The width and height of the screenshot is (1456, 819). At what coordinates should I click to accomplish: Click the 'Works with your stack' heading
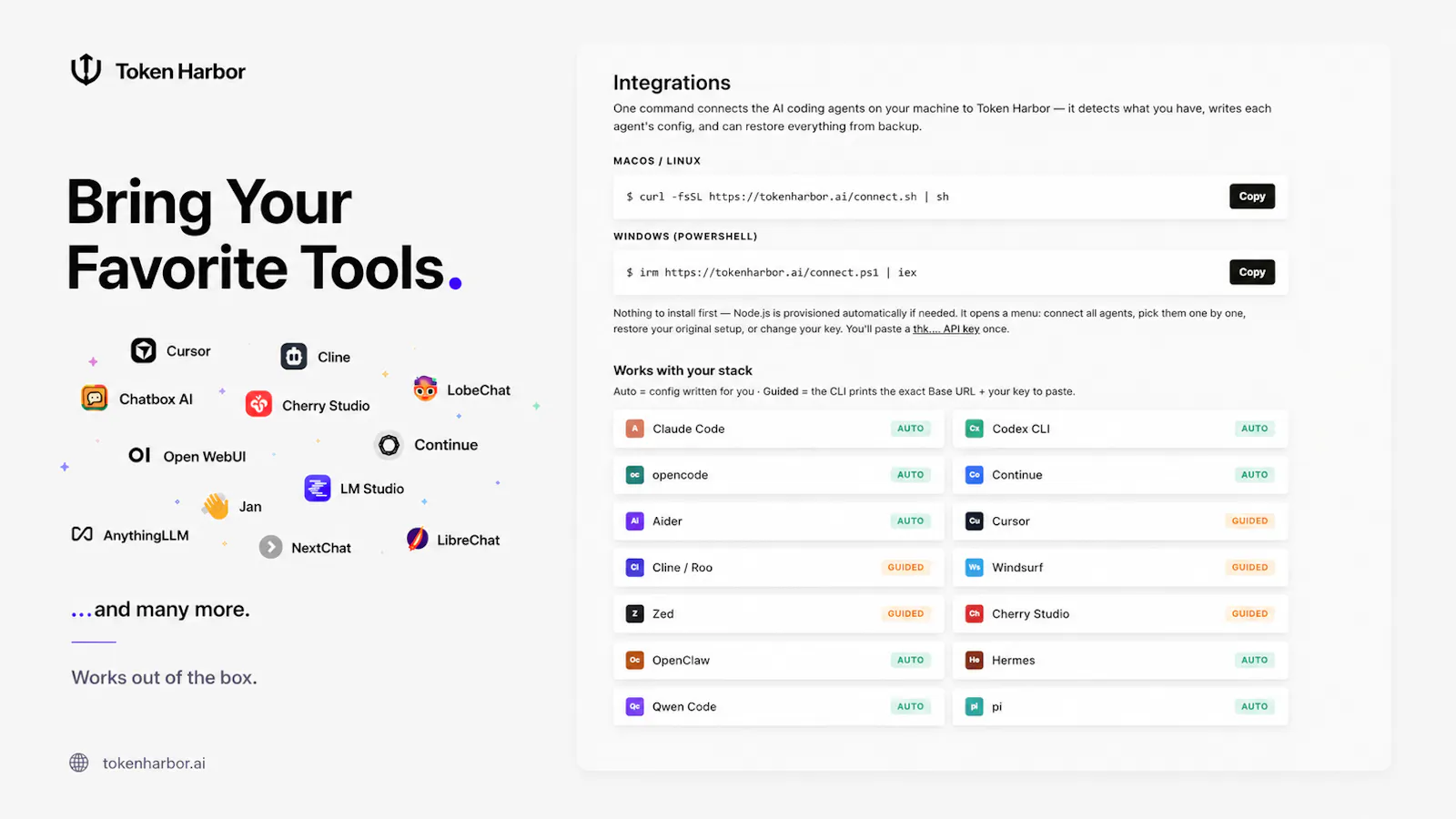682,370
